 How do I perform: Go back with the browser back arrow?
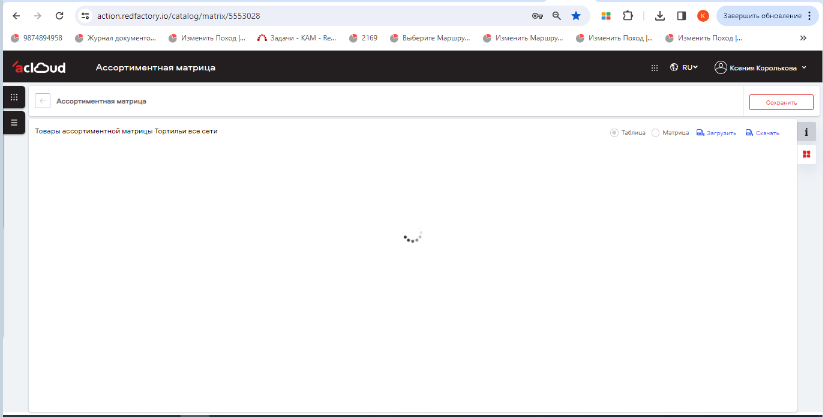(16, 16)
